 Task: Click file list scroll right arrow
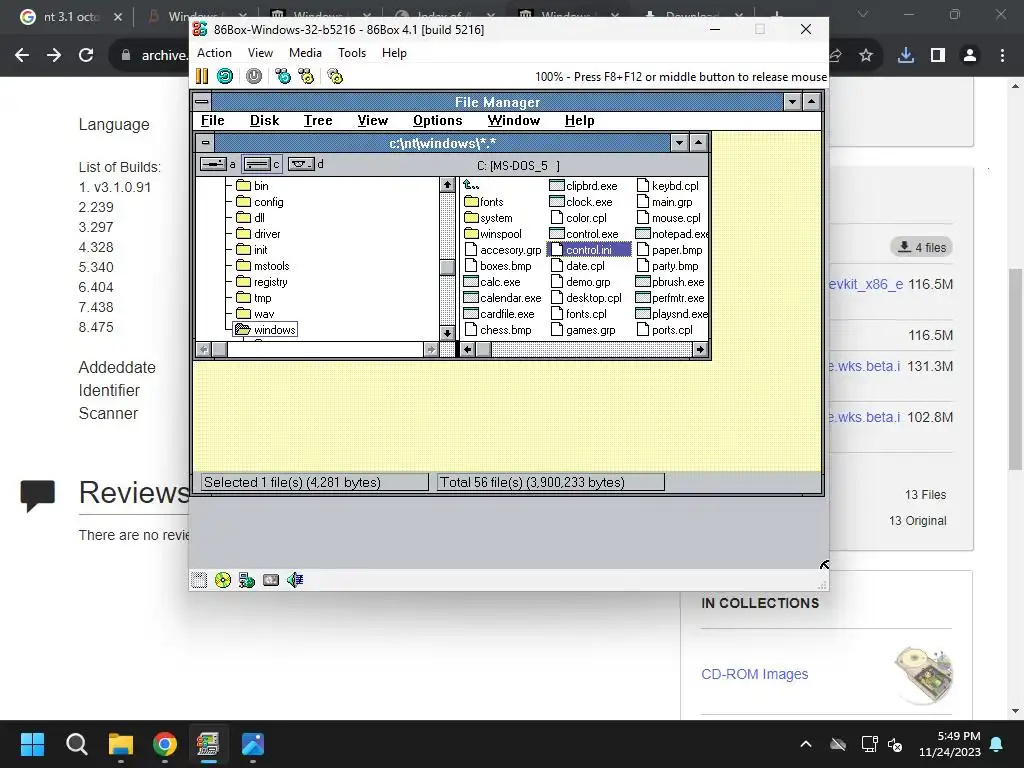pyautogui.click(x=700, y=349)
